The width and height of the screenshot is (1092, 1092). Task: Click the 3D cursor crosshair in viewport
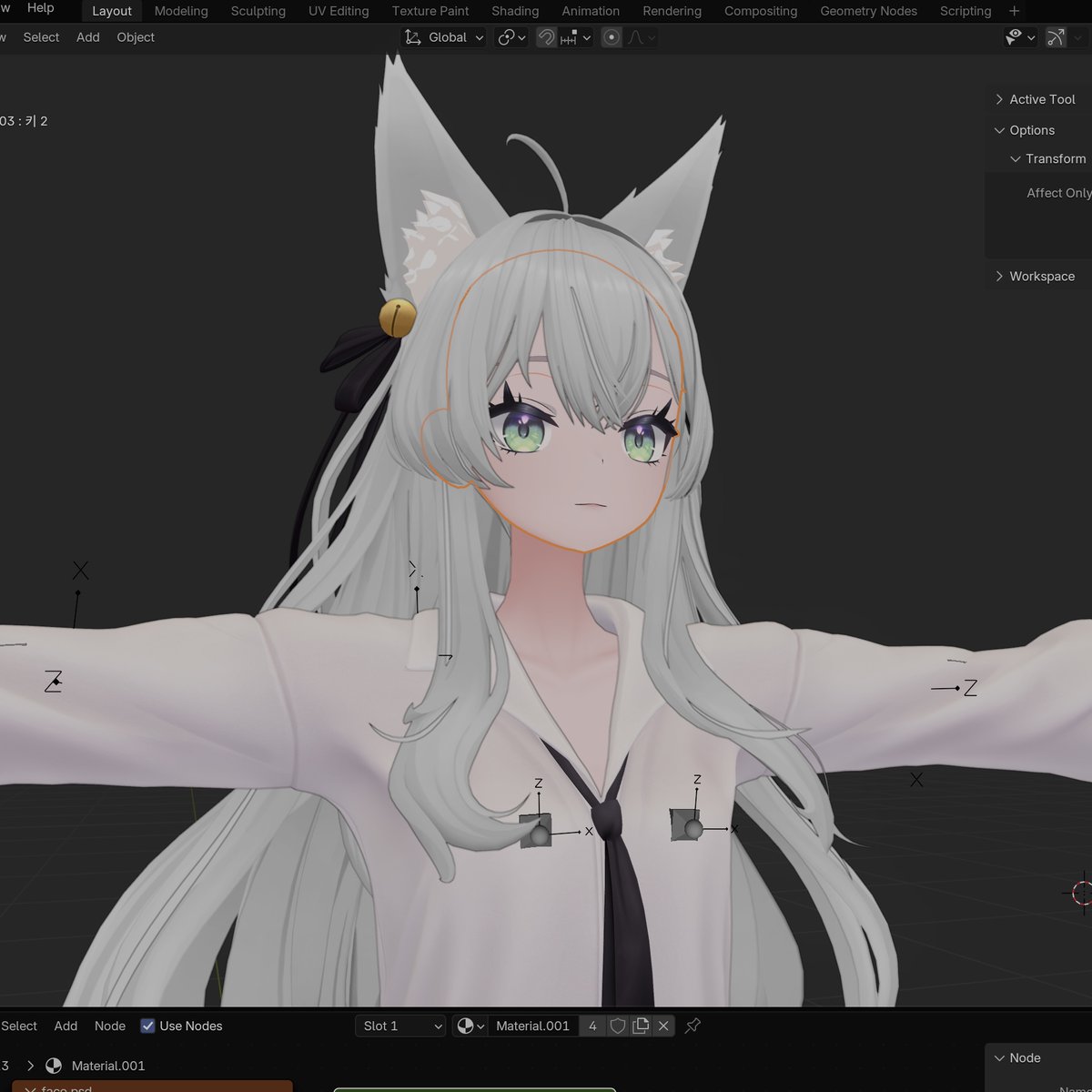pyautogui.click(x=1081, y=893)
